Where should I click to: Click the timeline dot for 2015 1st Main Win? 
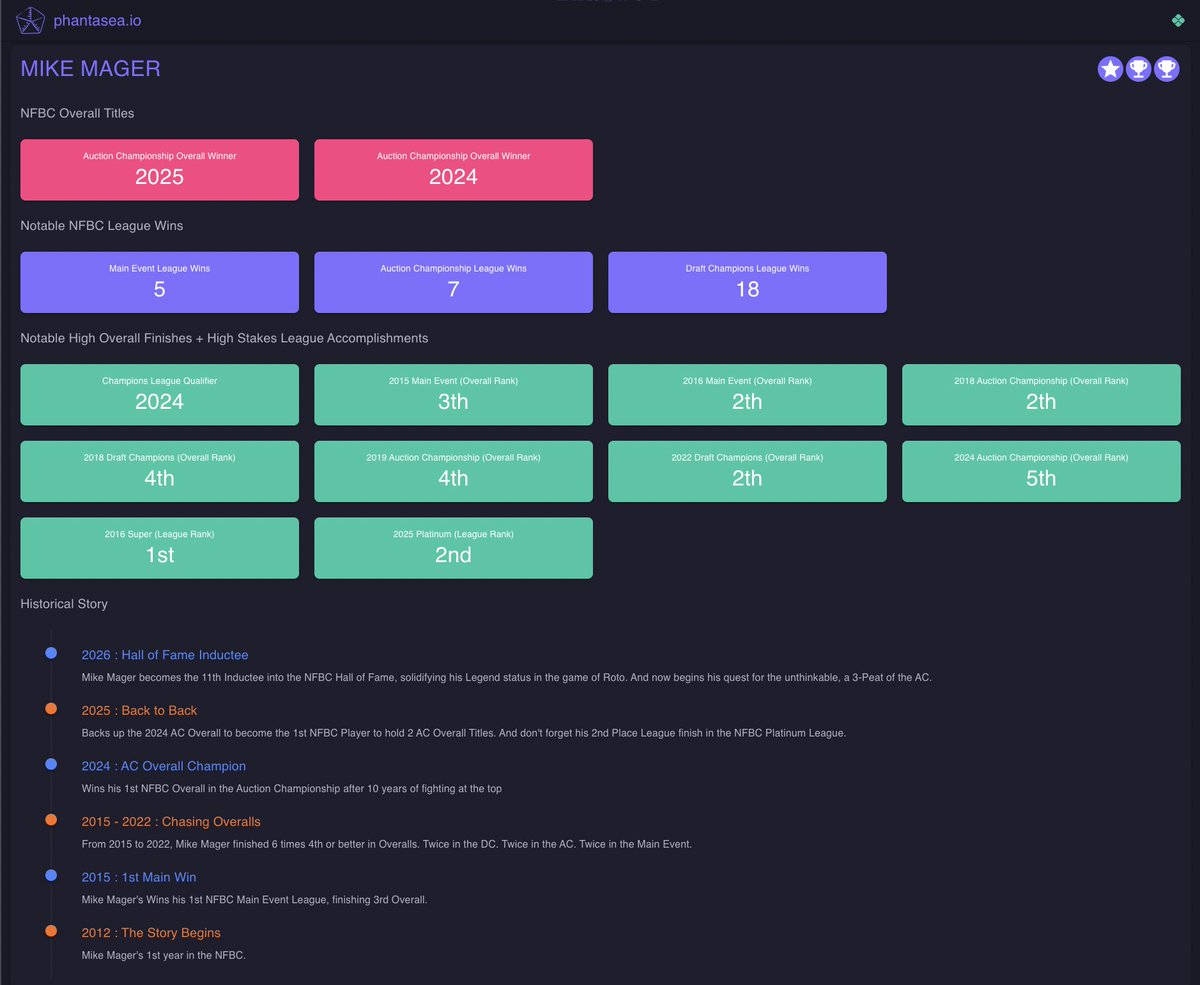coord(51,875)
